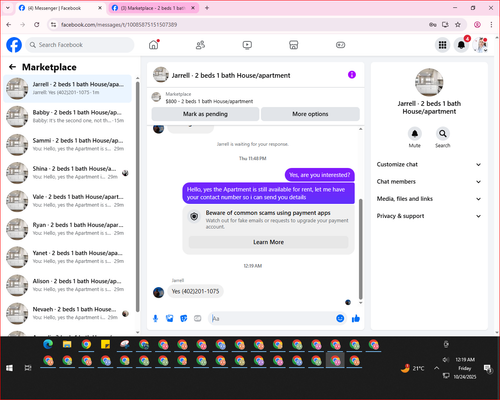Open the Jarrell conversation in the list
This screenshot has width=500, height=400.
click(x=68, y=88)
